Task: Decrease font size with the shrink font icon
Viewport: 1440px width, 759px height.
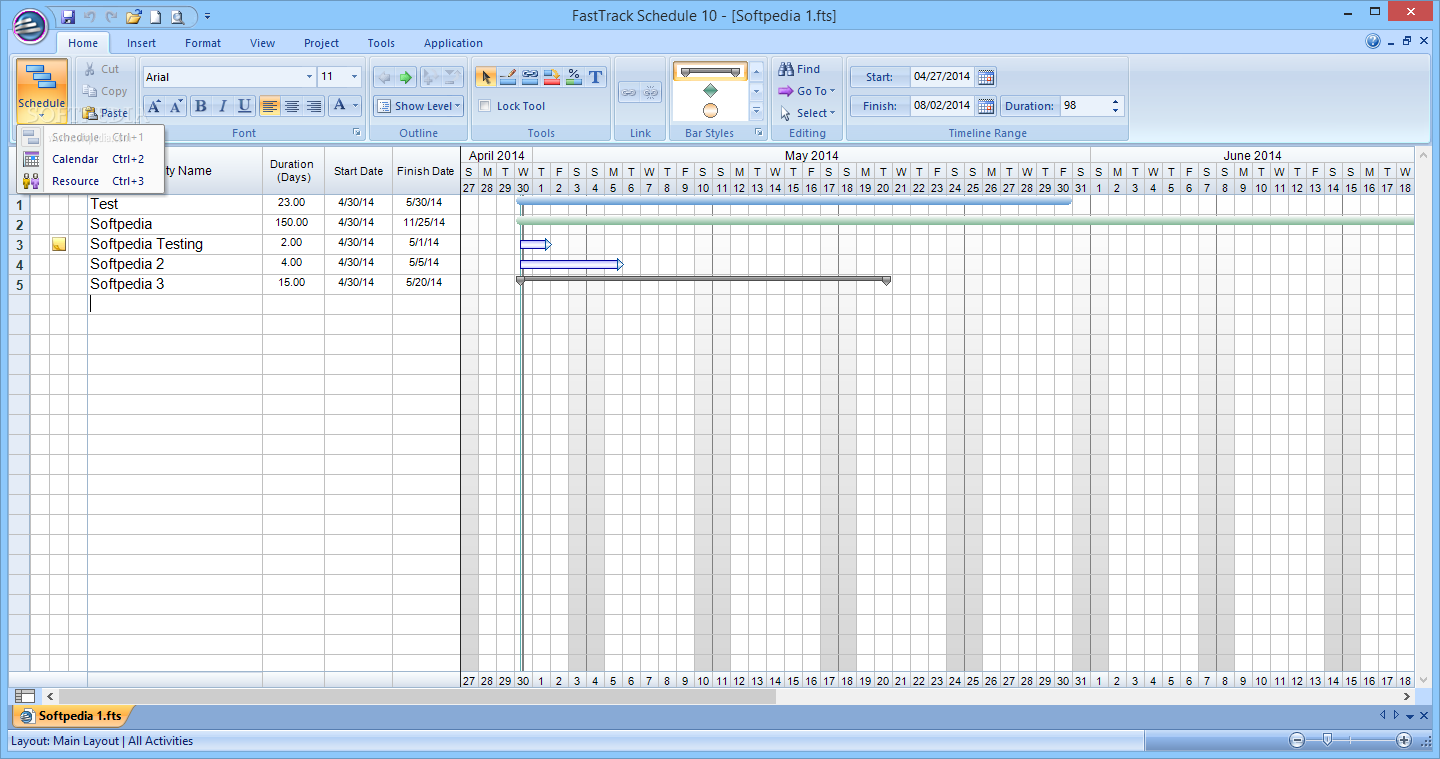Action: coord(176,106)
